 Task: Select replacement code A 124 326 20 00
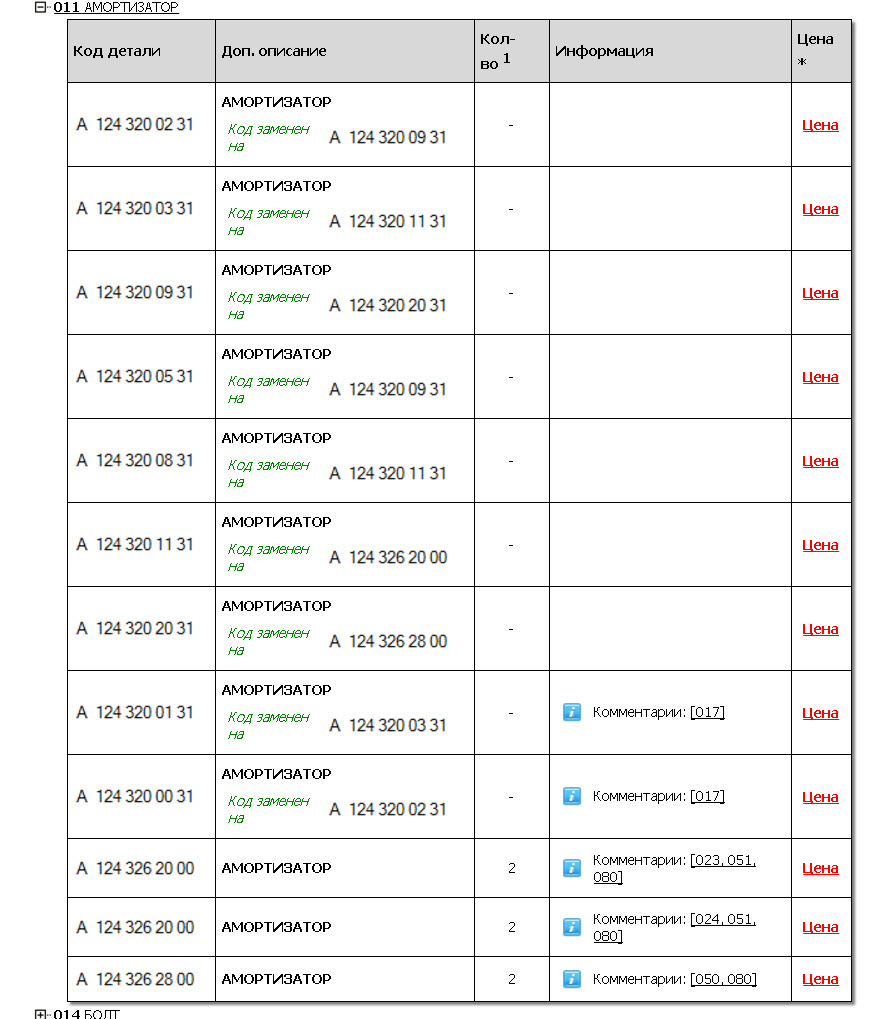[x=388, y=558]
